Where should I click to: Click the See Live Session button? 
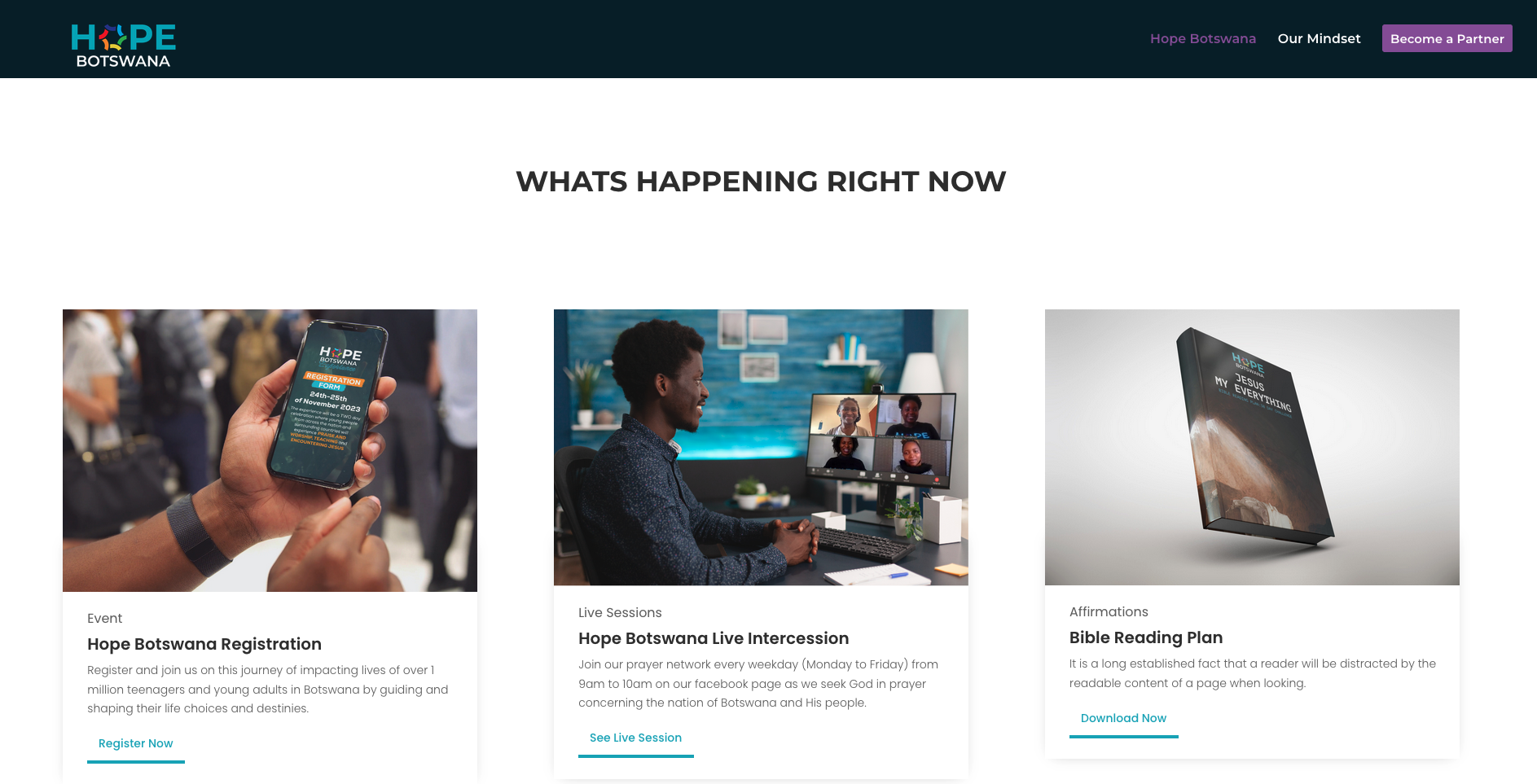pyautogui.click(x=636, y=739)
